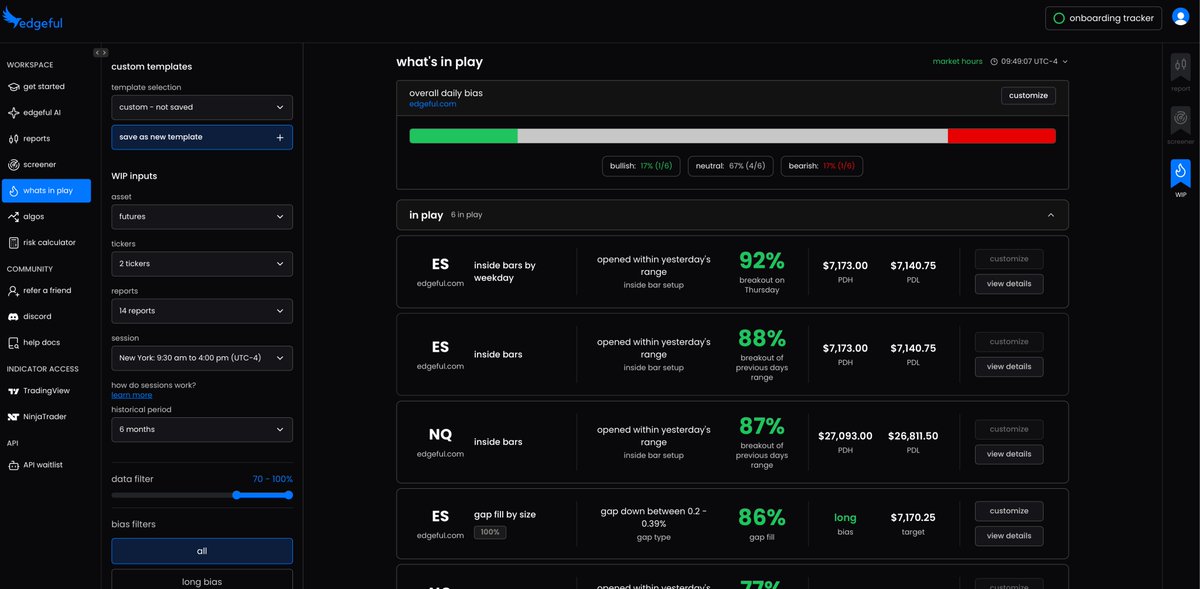Click the get started icon in the sidebar

tap(14, 87)
